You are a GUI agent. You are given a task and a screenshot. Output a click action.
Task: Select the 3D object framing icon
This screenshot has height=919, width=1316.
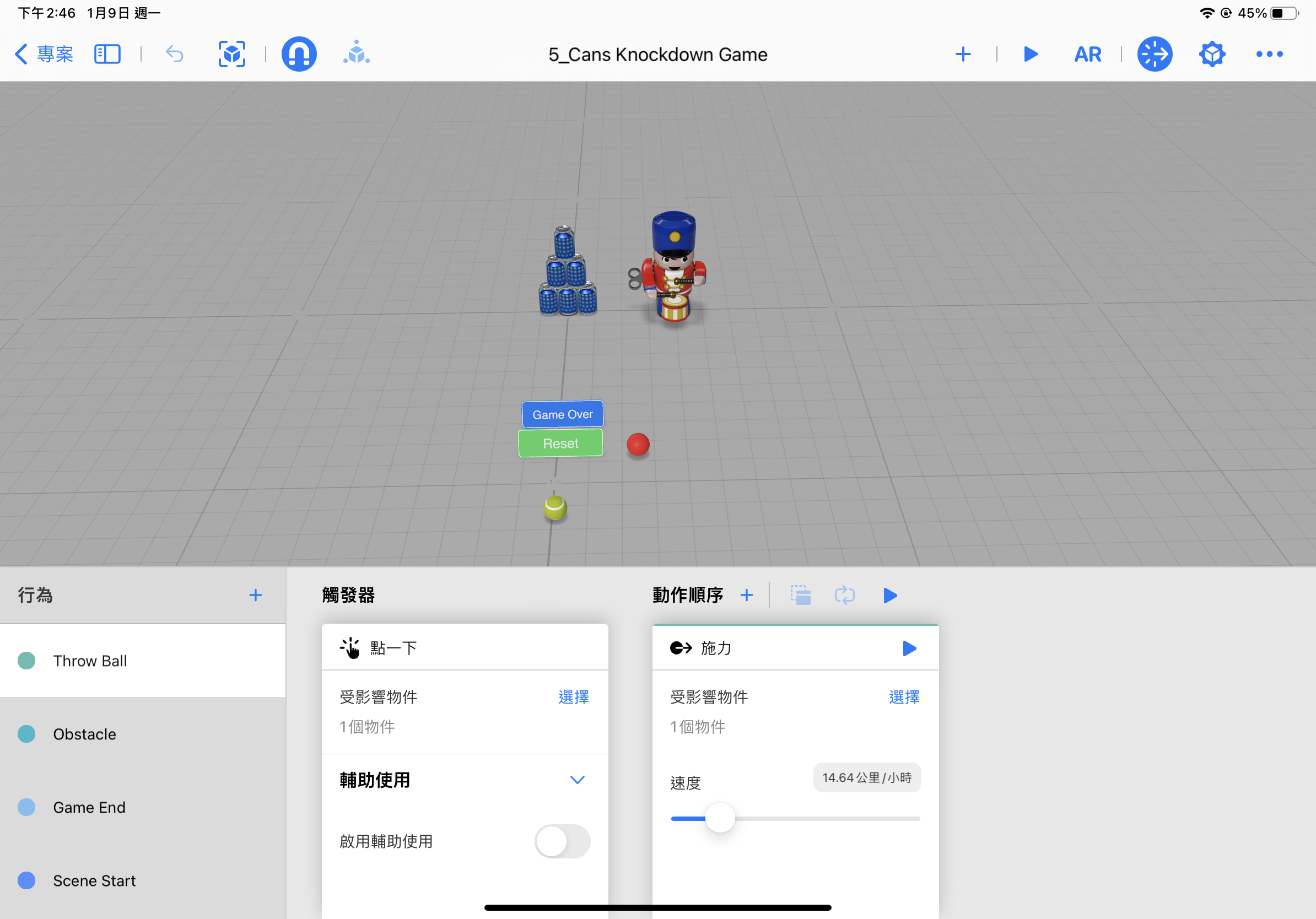click(x=231, y=54)
